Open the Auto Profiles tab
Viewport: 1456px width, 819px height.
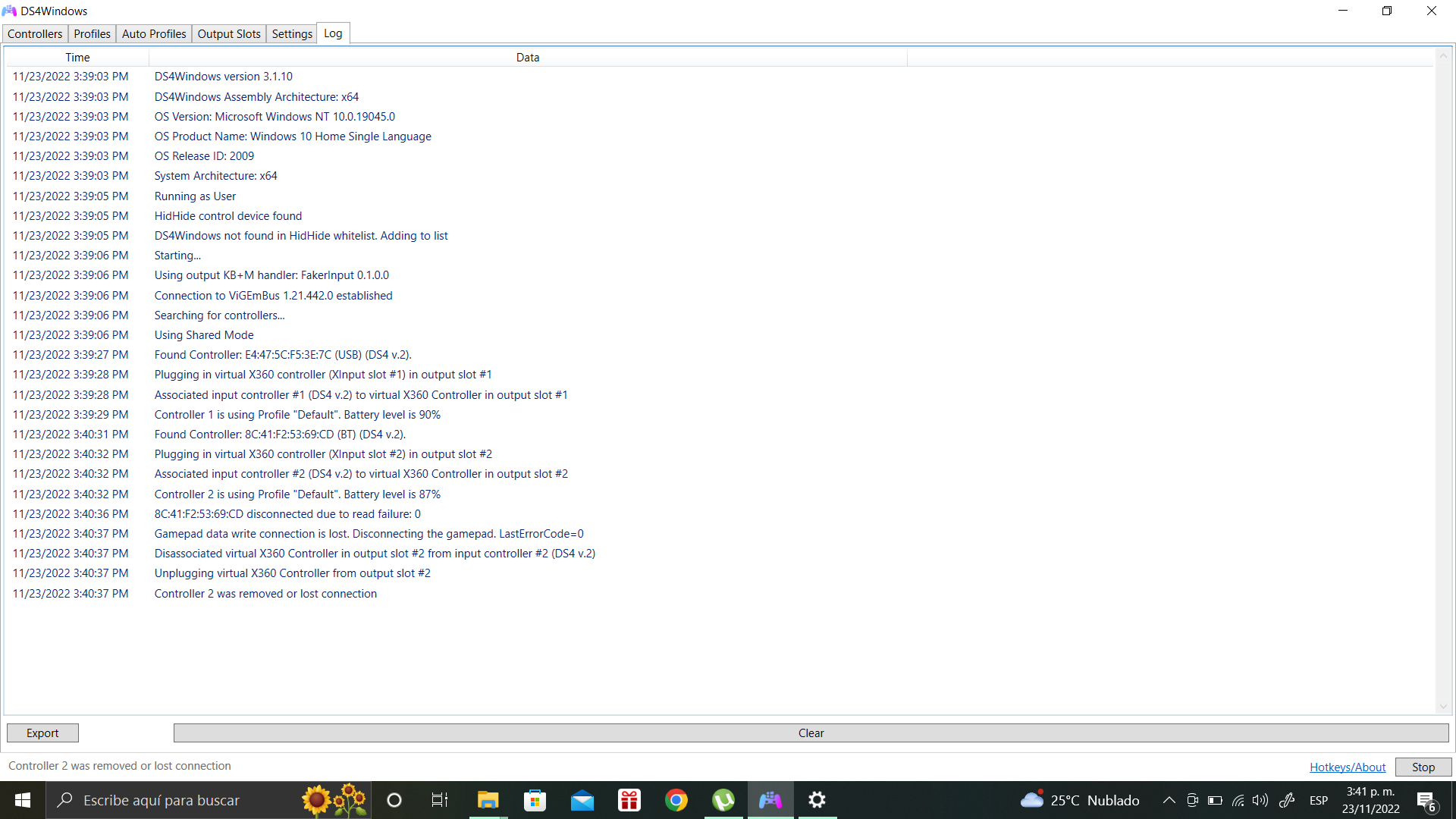pyautogui.click(x=153, y=33)
